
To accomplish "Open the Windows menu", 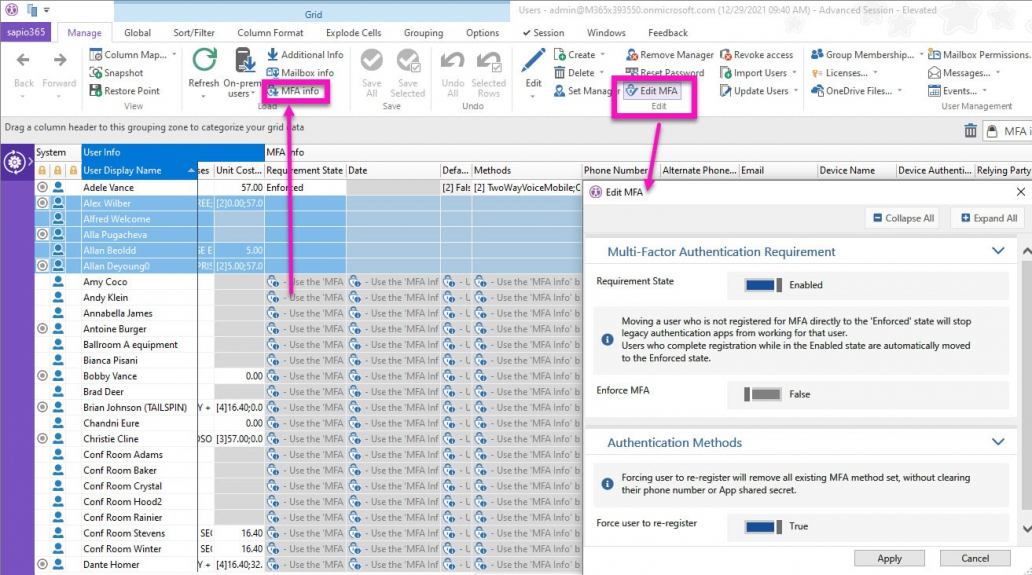I will pyautogui.click(x=606, y=33).
